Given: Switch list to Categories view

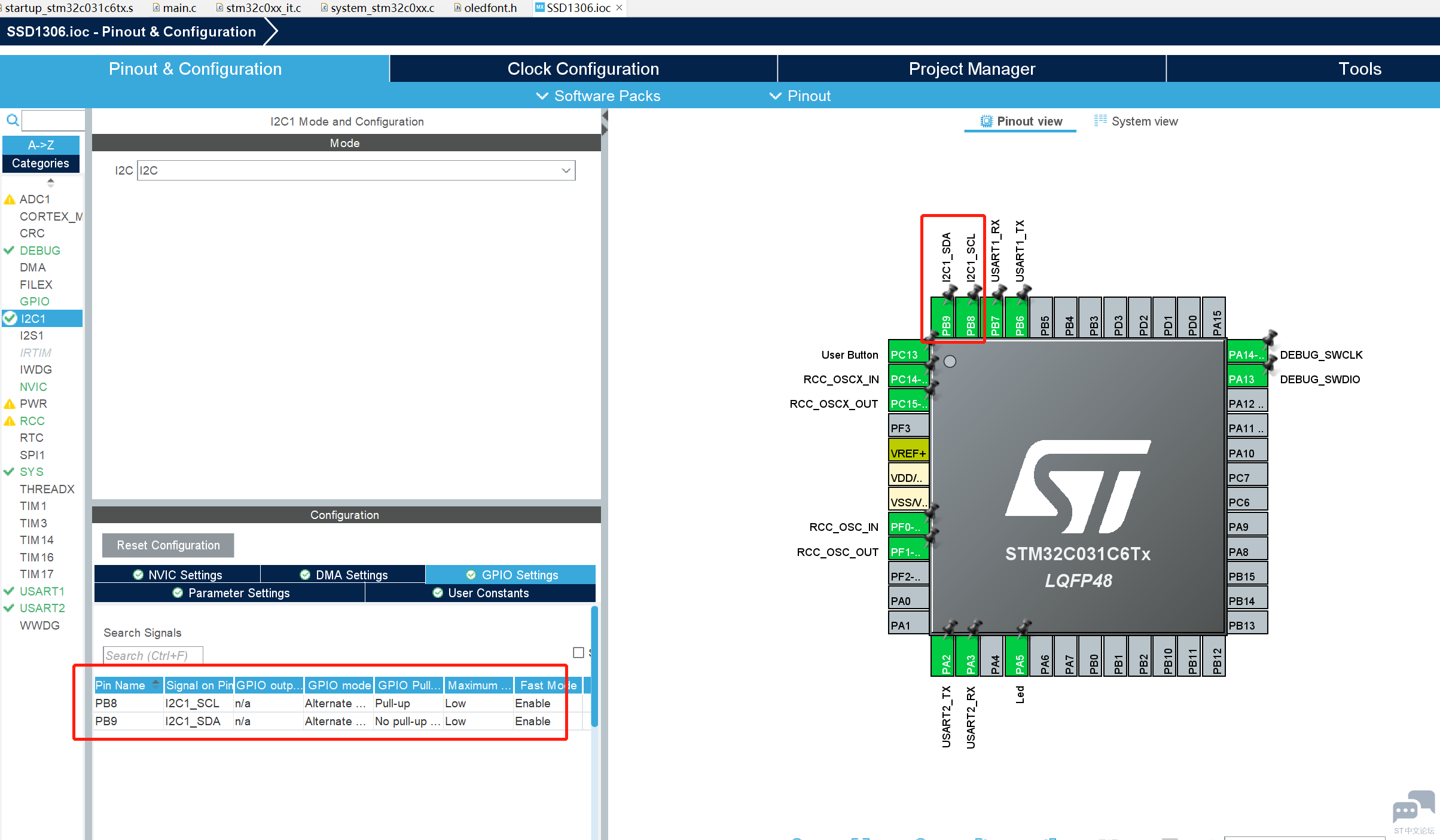Looking at the screenshot, I should tap(41, 163).
